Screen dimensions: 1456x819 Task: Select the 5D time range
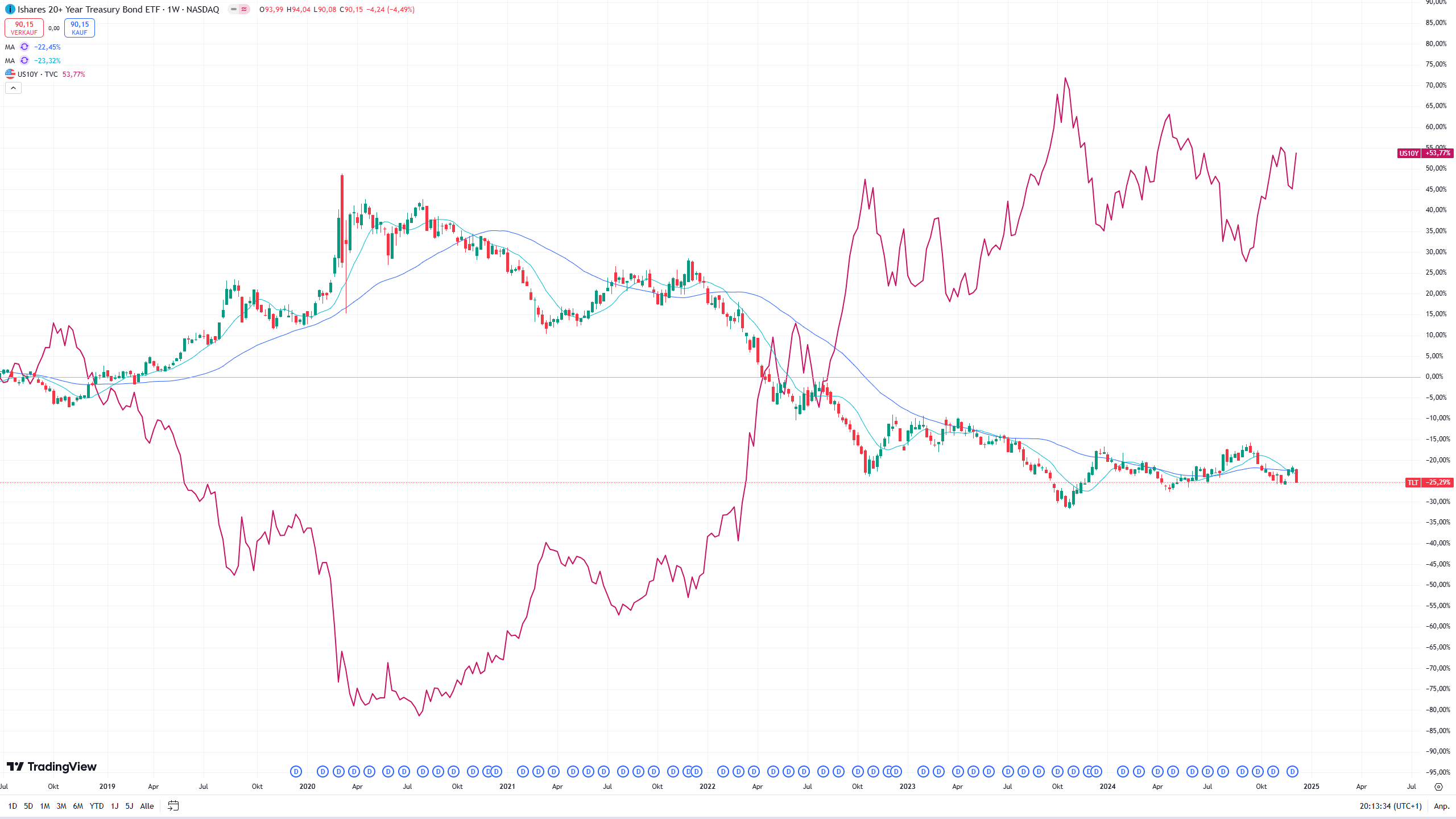(28, 806)
